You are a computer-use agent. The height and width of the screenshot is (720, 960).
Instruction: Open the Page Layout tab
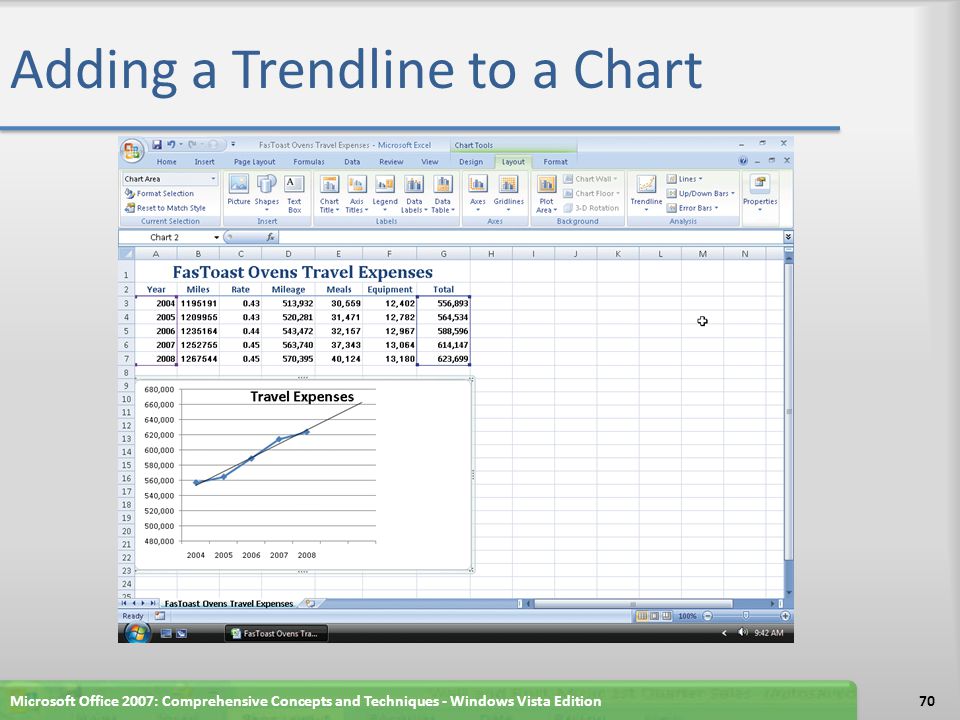[254, 162]
